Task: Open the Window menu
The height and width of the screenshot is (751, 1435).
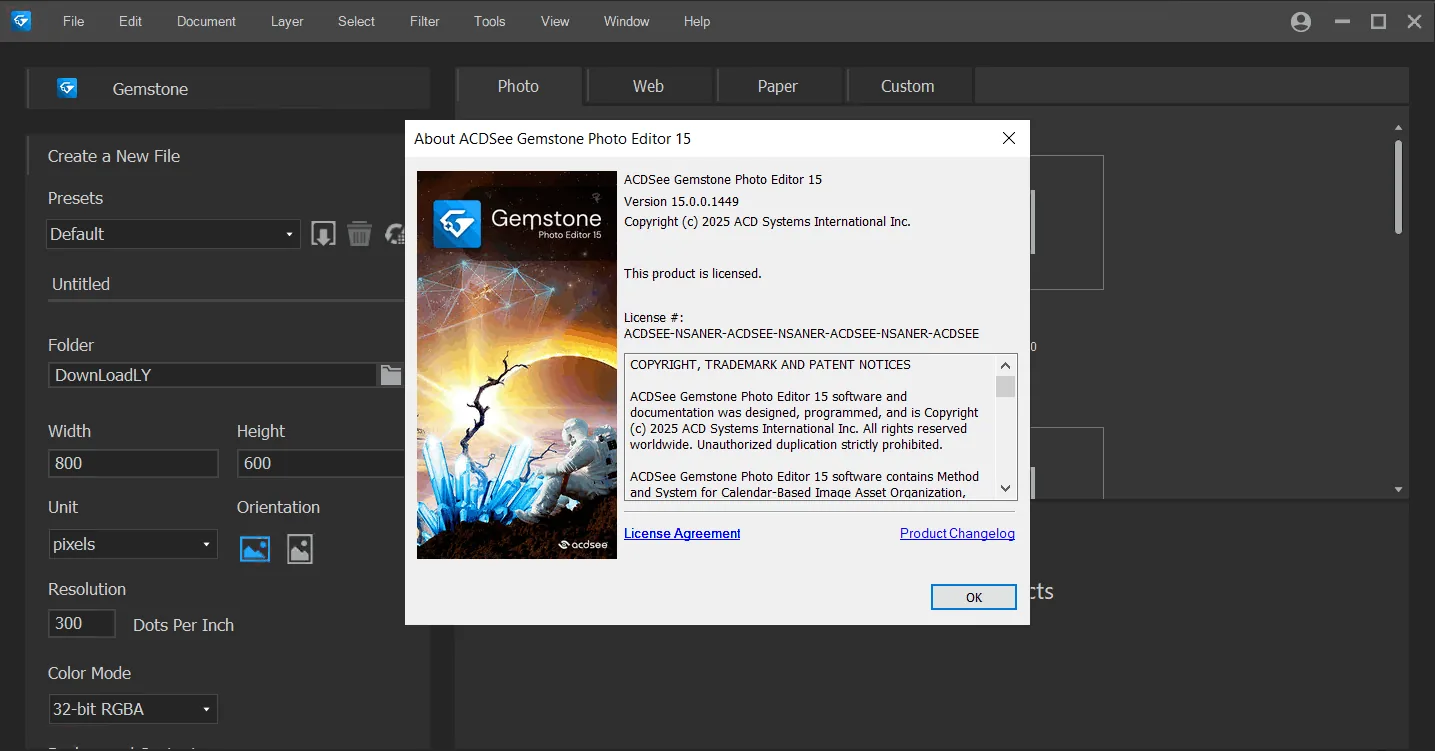Action: pyautogui.click(x=627, y=21)
